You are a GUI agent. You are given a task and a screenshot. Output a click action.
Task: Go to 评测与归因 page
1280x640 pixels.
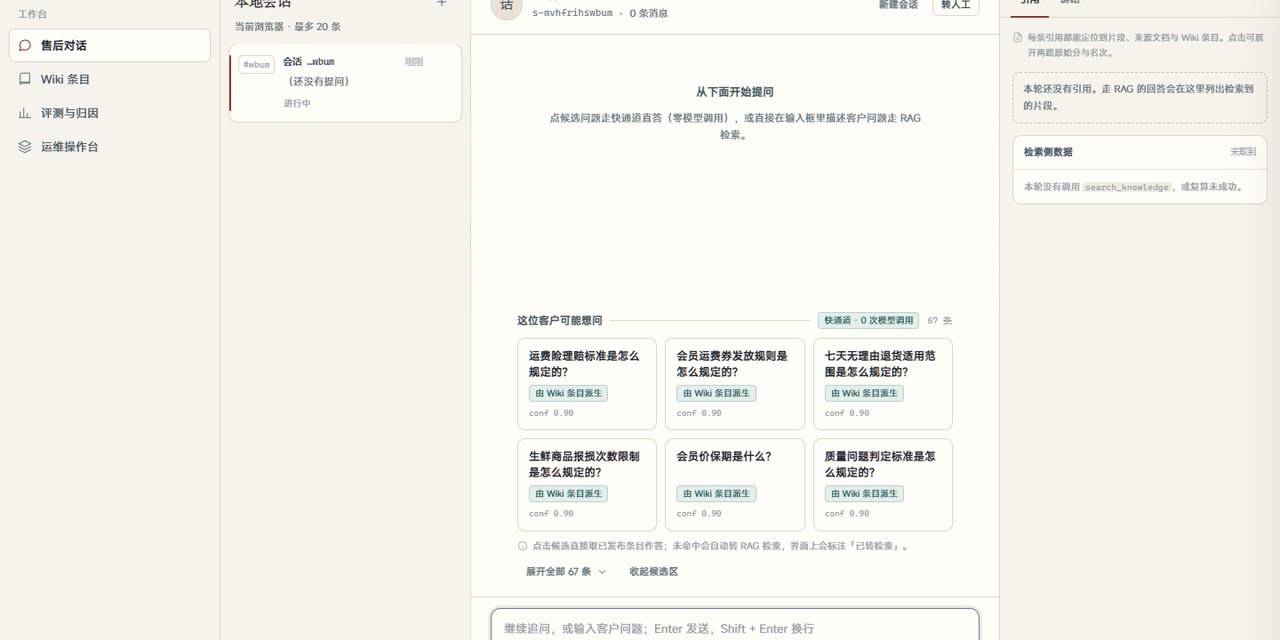(110, 113)
